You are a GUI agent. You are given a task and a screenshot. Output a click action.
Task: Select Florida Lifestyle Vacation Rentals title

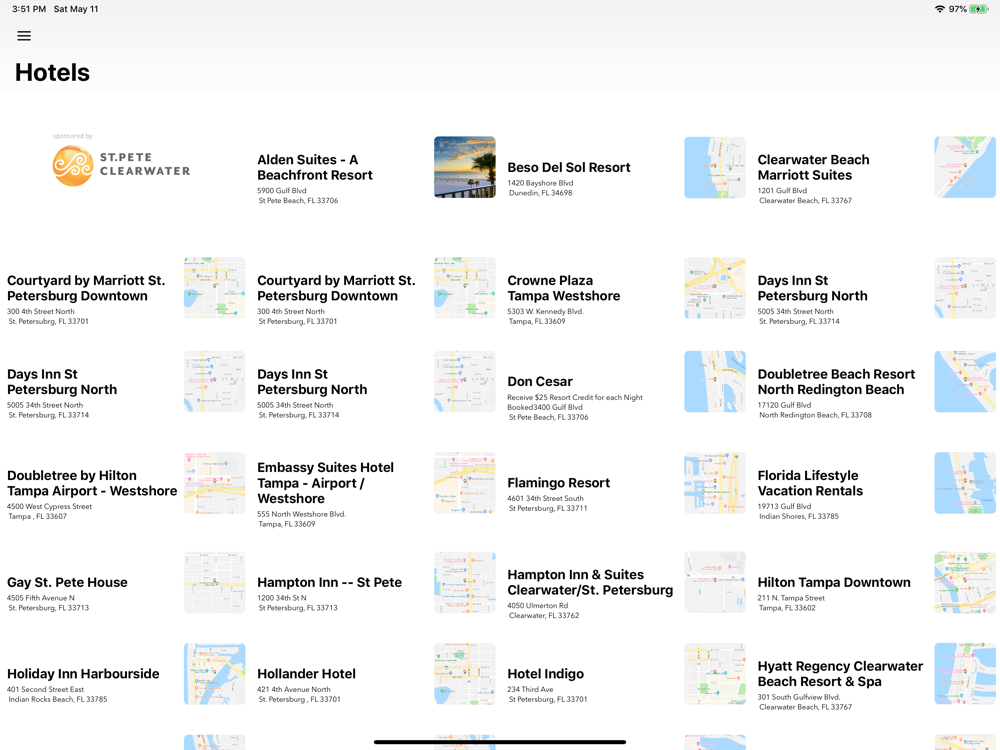(810, 483)
